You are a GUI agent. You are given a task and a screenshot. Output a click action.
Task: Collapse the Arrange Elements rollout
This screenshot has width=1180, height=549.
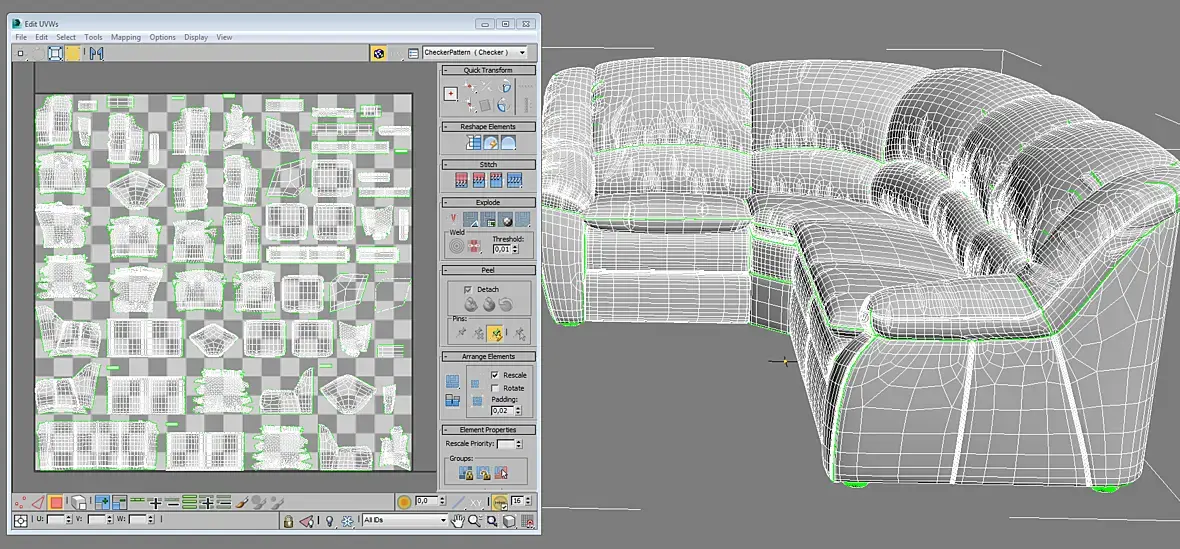tap(488, 356)
